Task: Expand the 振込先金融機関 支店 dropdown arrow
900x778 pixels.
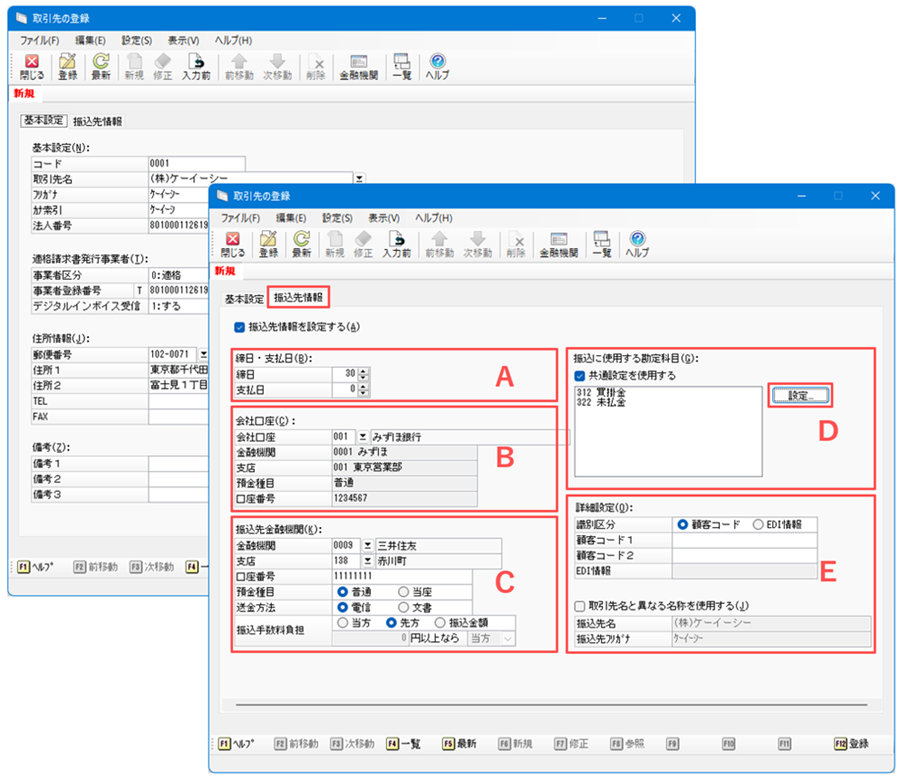Action: tap(367, 561)
